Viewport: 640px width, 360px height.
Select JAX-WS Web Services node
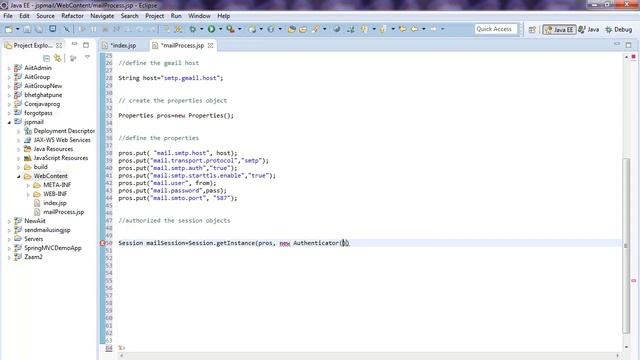(62, 140)
